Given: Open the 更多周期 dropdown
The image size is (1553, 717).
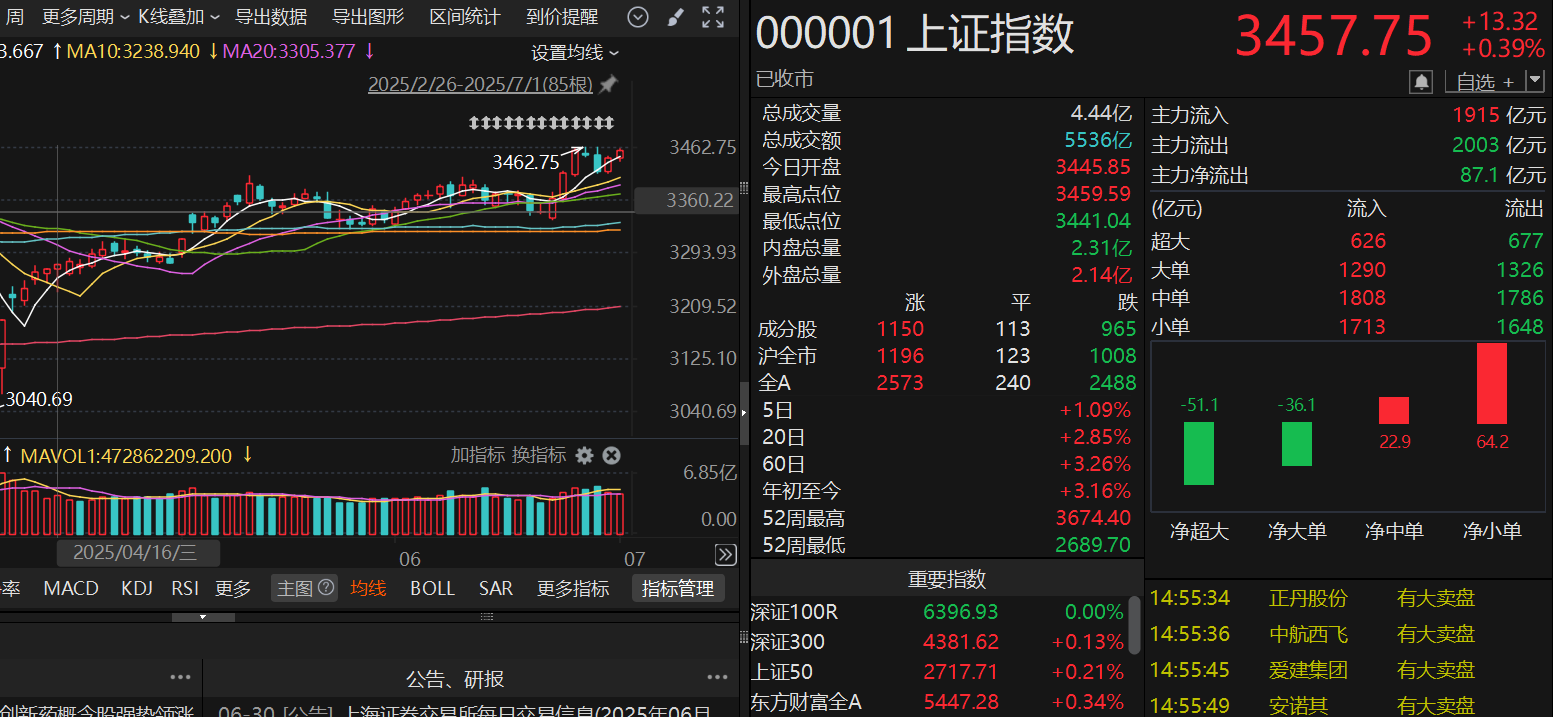Looking at the screenshot, I should pyautogui.click(x=77, y=17).
